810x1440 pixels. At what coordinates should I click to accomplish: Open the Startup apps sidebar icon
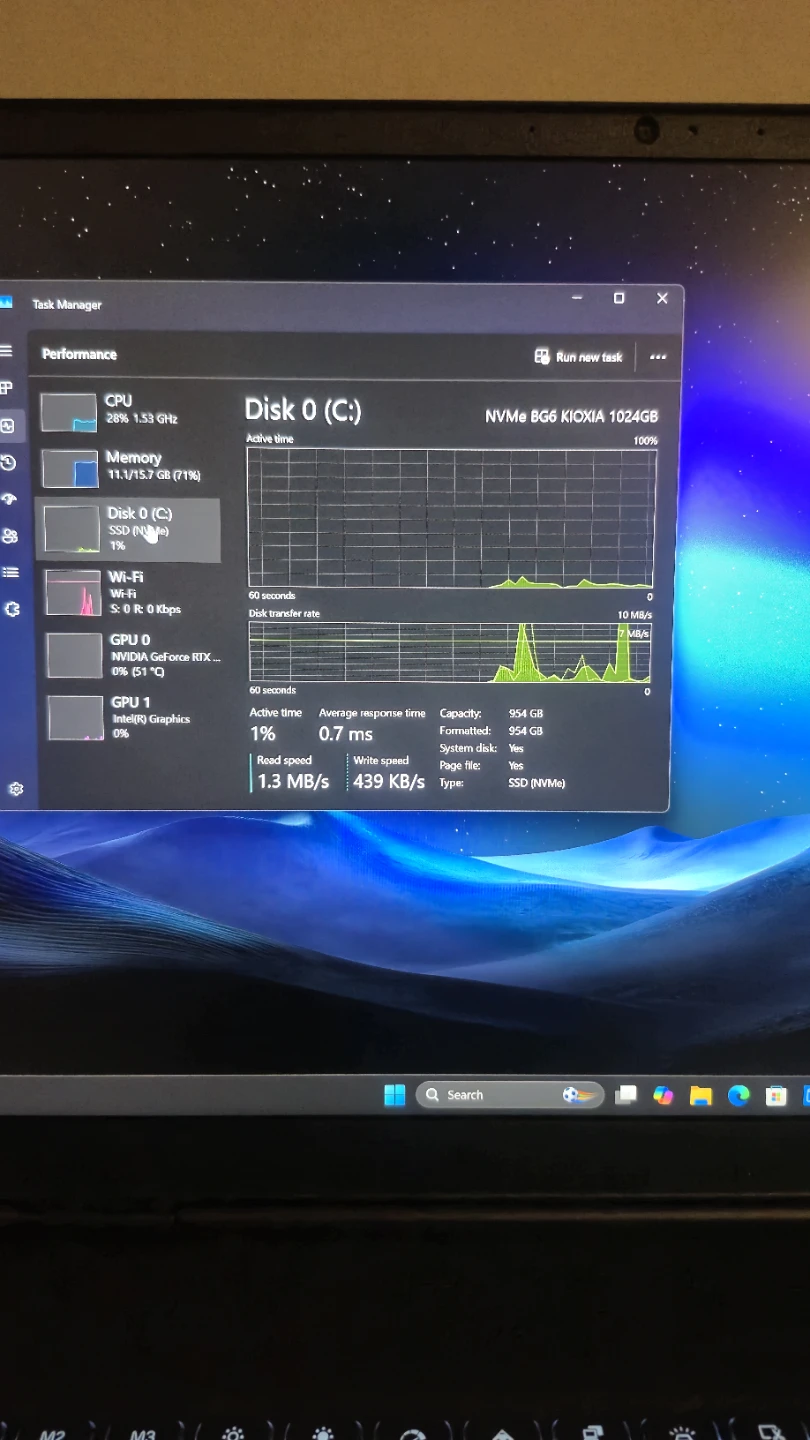(x=9, y=499)
